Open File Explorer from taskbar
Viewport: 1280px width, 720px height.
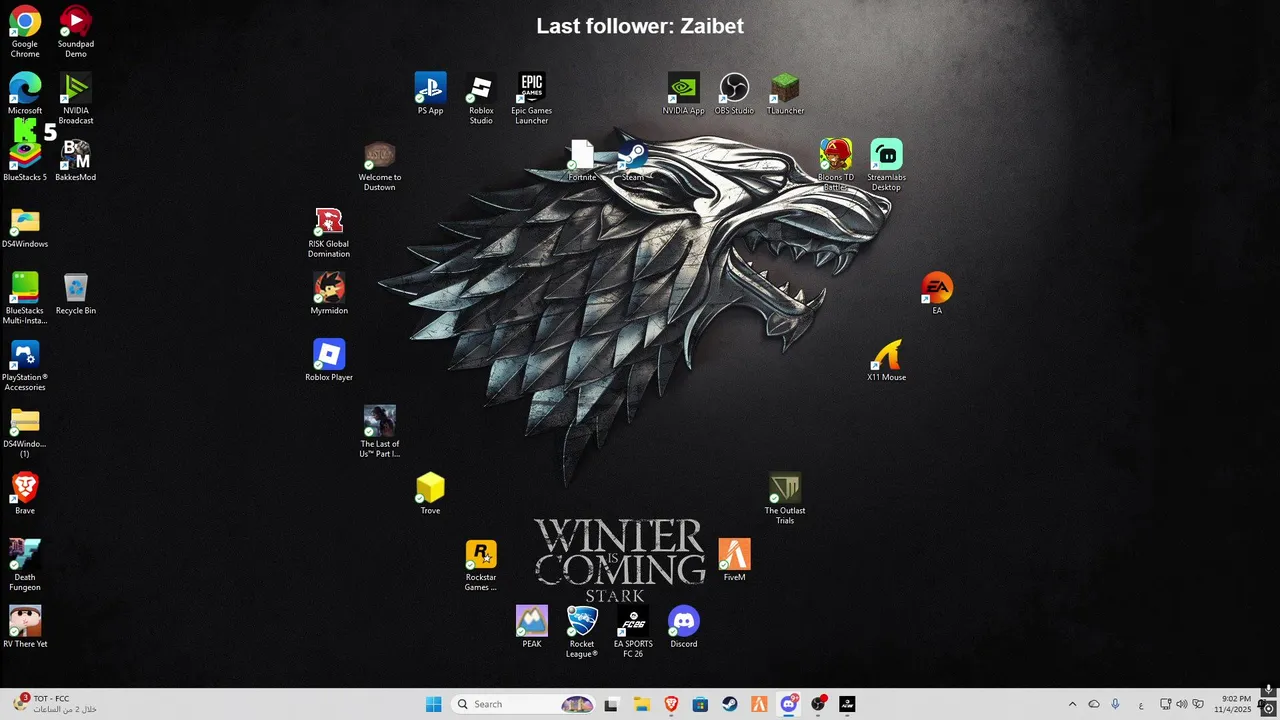[641, 704]
